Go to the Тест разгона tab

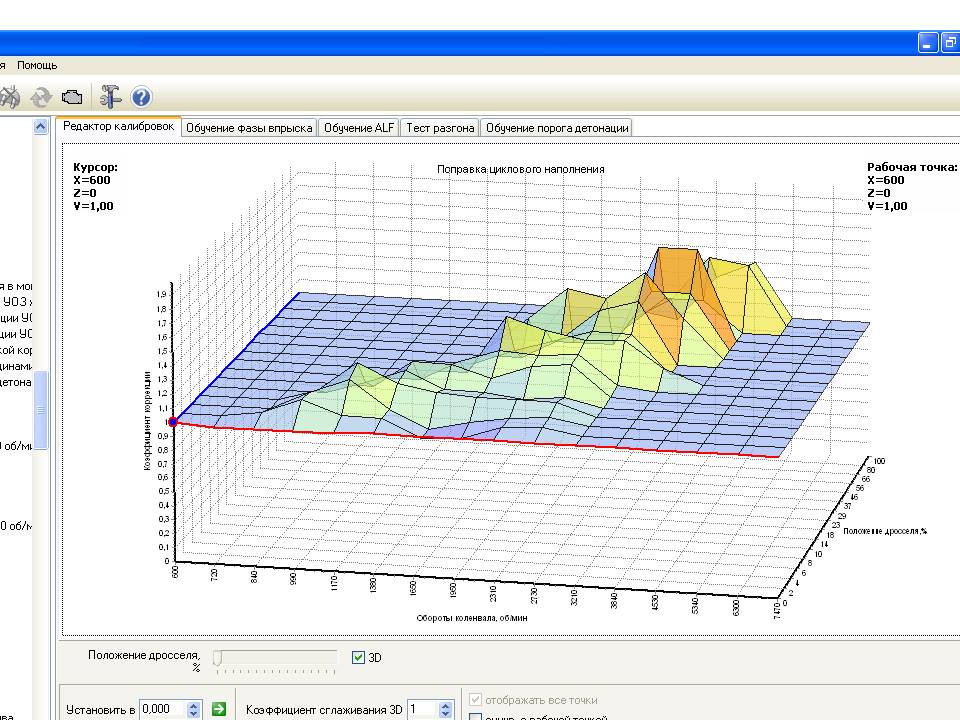point(440,128)
